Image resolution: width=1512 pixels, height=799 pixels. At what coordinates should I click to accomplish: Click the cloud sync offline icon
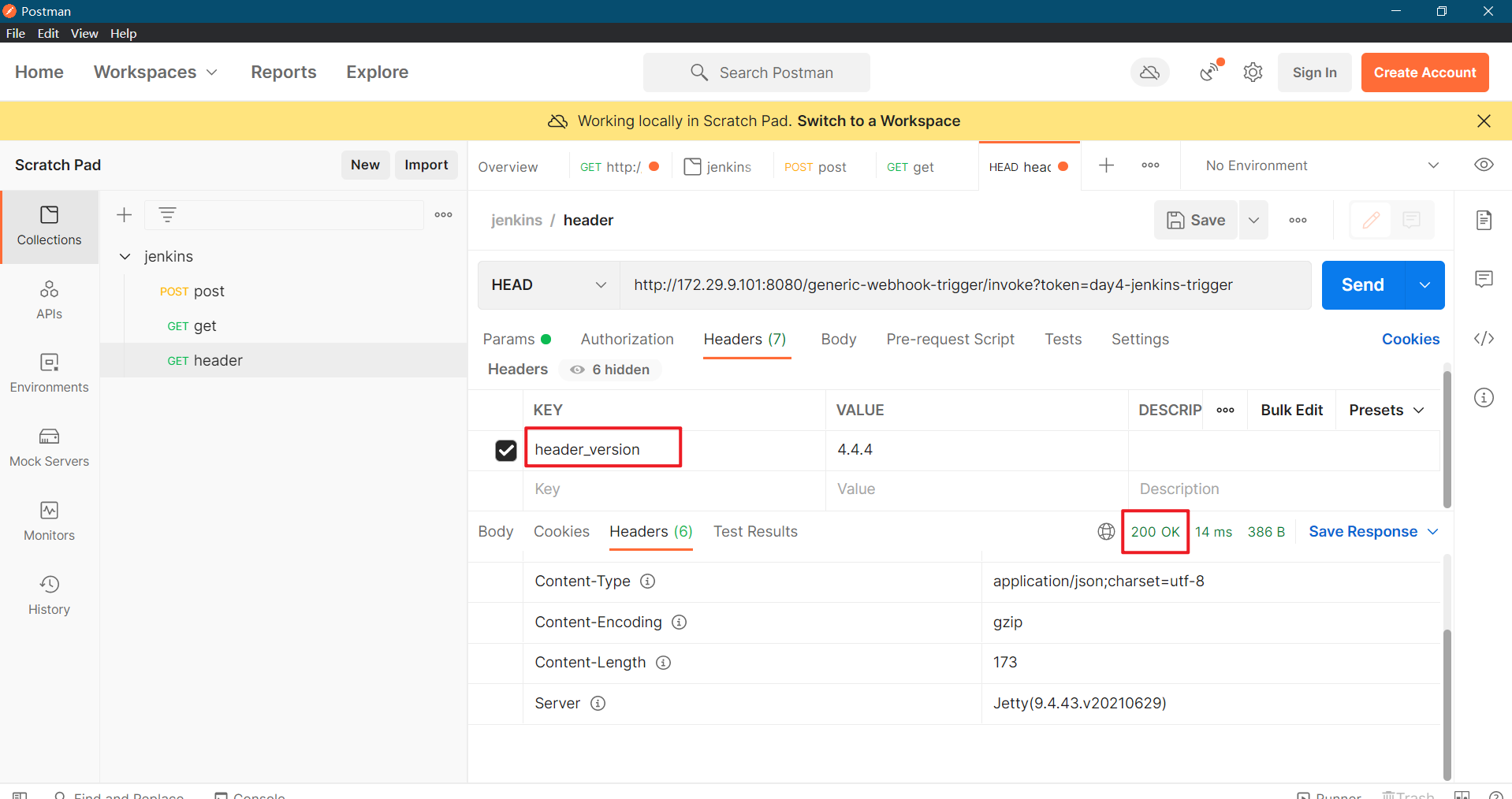coord(1150,72)
